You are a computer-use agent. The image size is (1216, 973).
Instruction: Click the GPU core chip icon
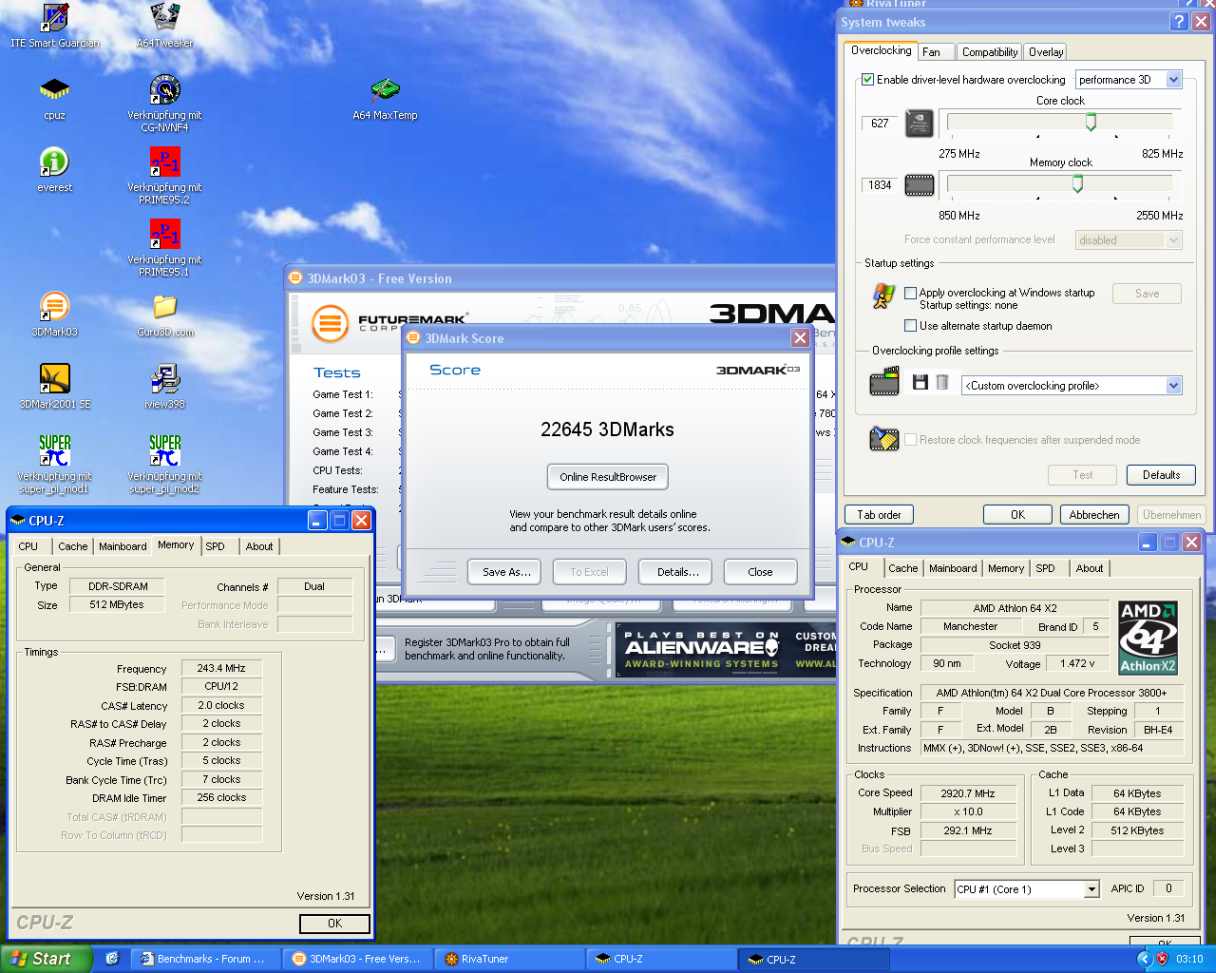[x=919, y=123]
